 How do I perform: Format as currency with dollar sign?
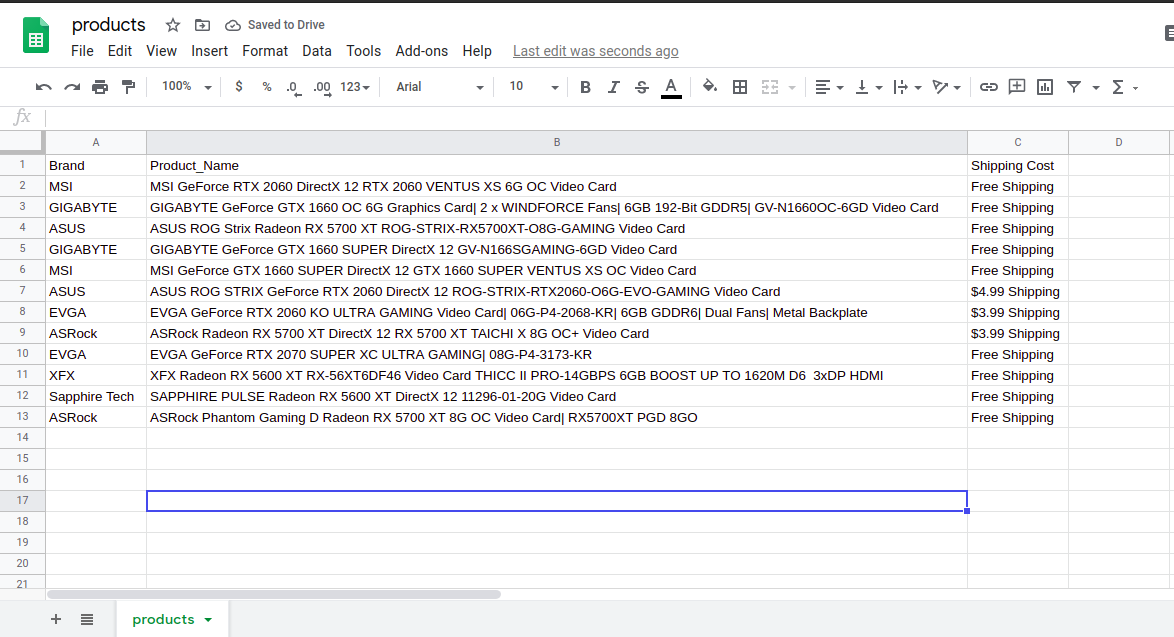[239, 87]
